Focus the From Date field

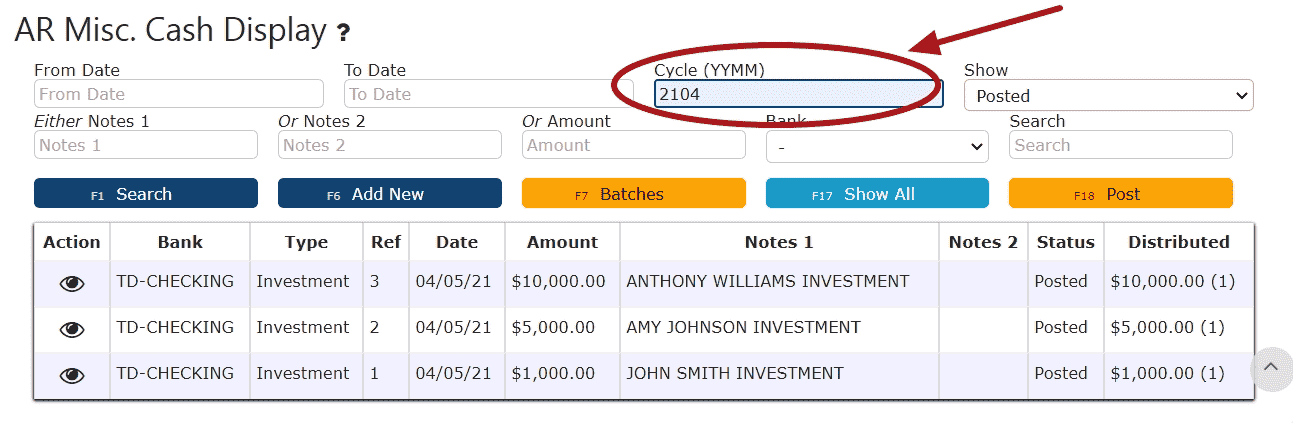(179, 94)
